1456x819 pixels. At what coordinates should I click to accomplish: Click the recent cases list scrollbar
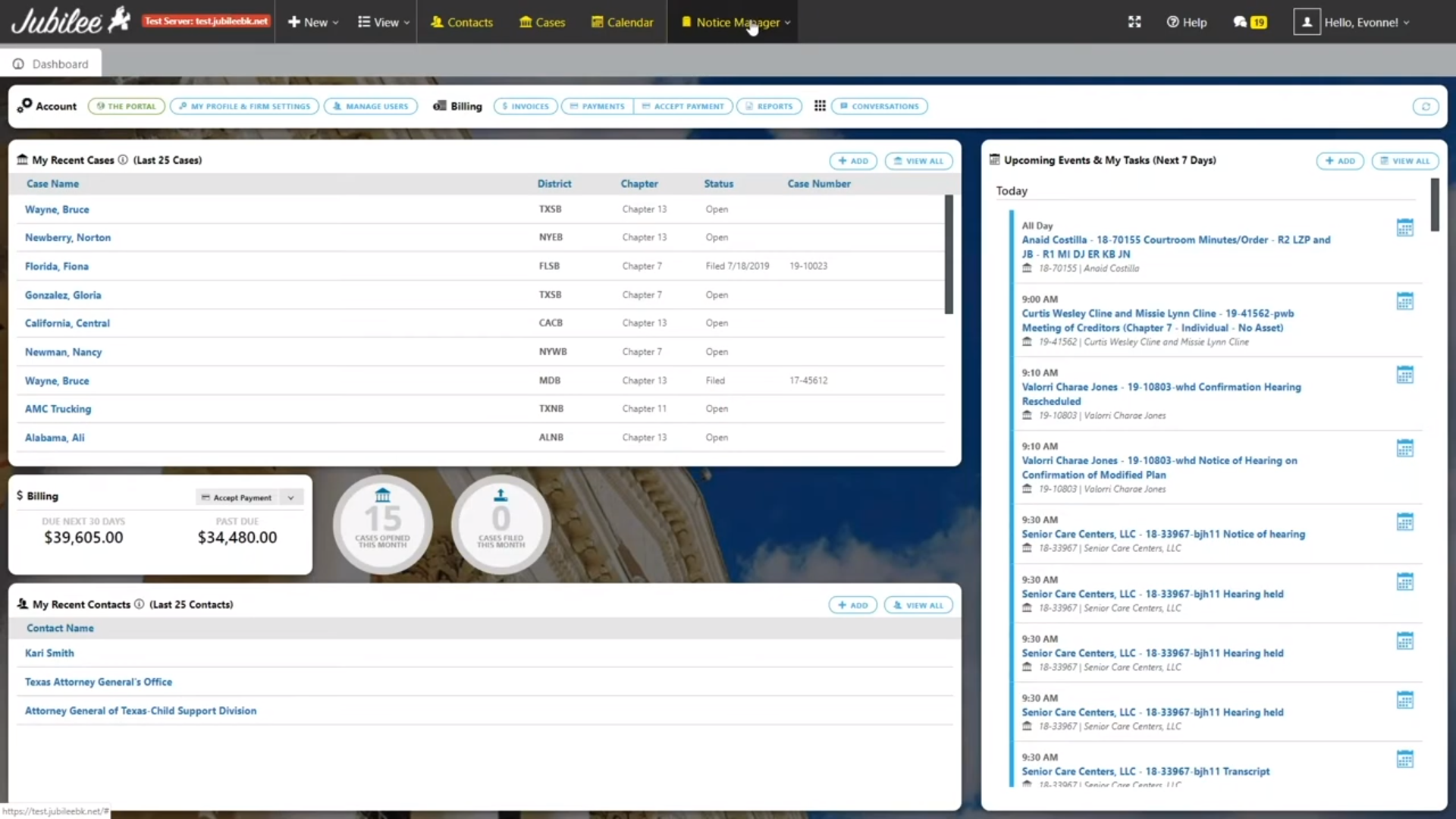(x=949, y=254)
